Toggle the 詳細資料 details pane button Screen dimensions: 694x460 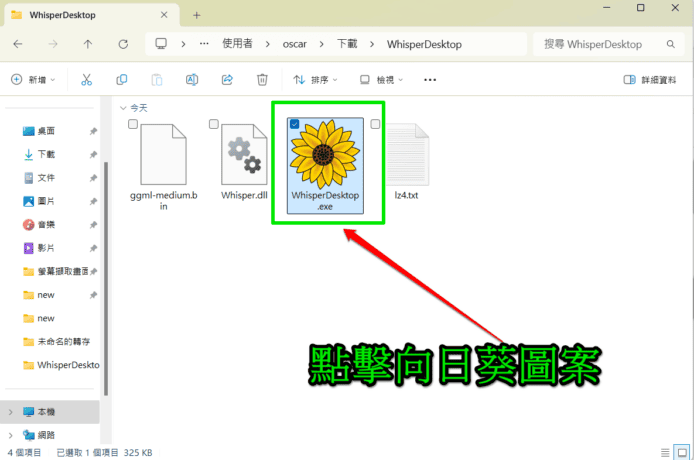click(650, 80)
